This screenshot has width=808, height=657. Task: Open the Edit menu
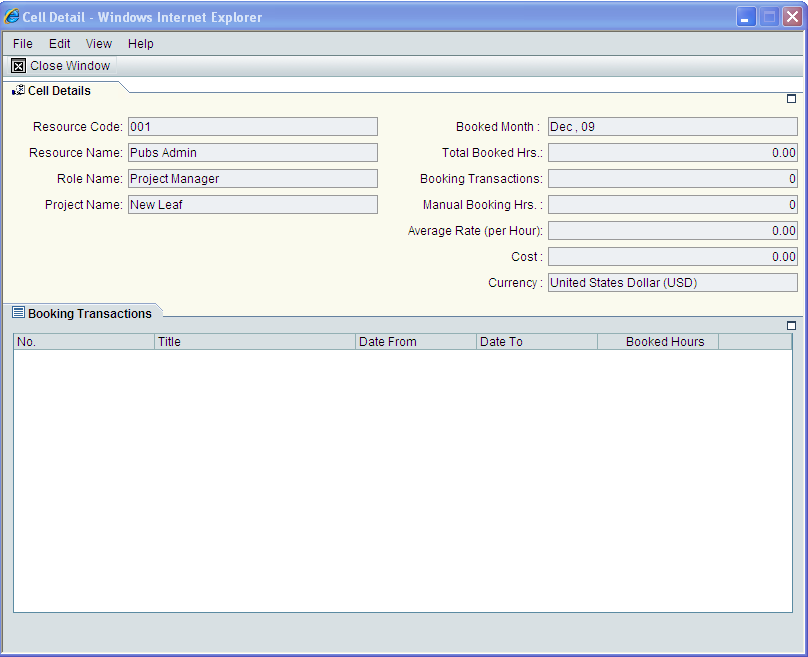(x=61, y=43)
